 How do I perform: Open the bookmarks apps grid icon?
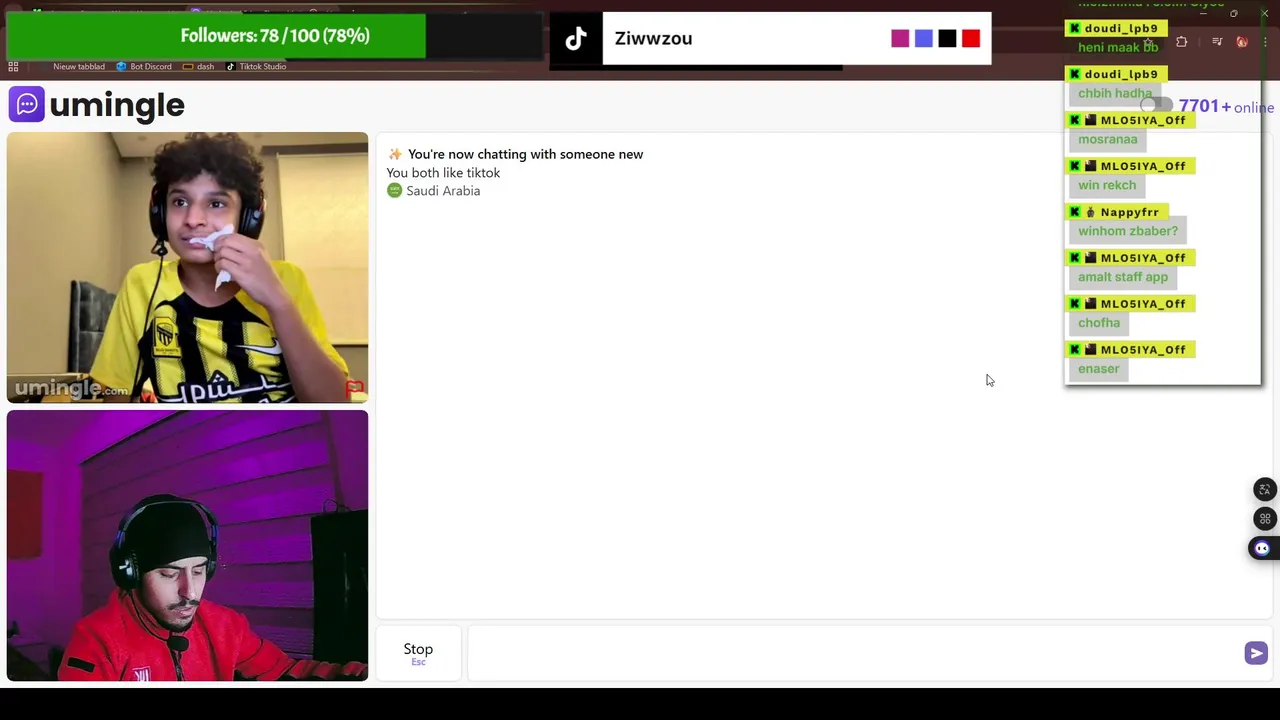click(x=13, y=66)
